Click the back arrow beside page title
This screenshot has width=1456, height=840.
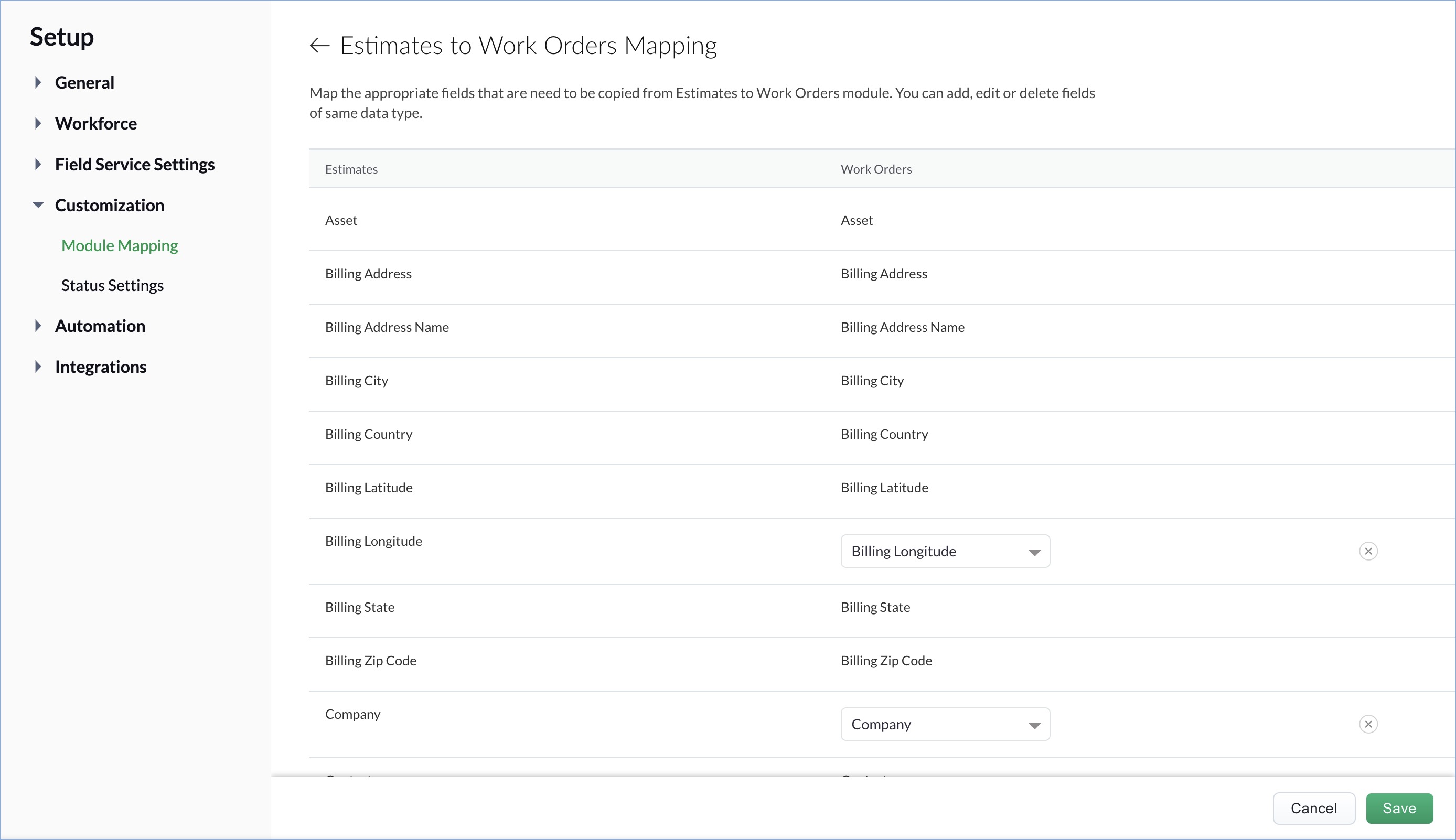(x=319, y=46)
